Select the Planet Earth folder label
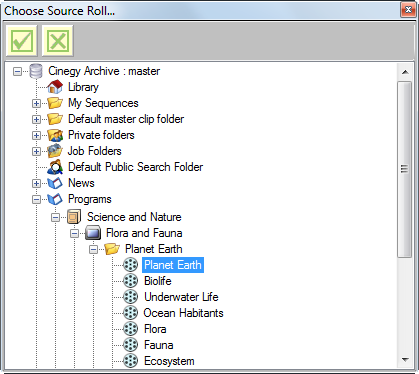Viewport: 419px width, 374px height. [154, 249]
